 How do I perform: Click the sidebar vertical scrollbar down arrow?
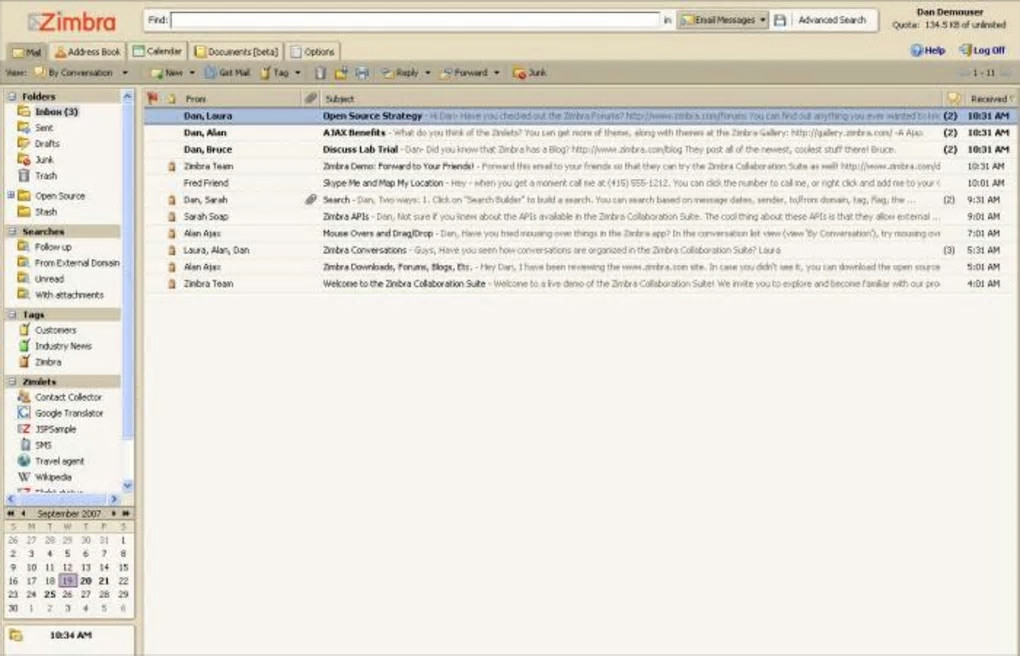(128, 485)
